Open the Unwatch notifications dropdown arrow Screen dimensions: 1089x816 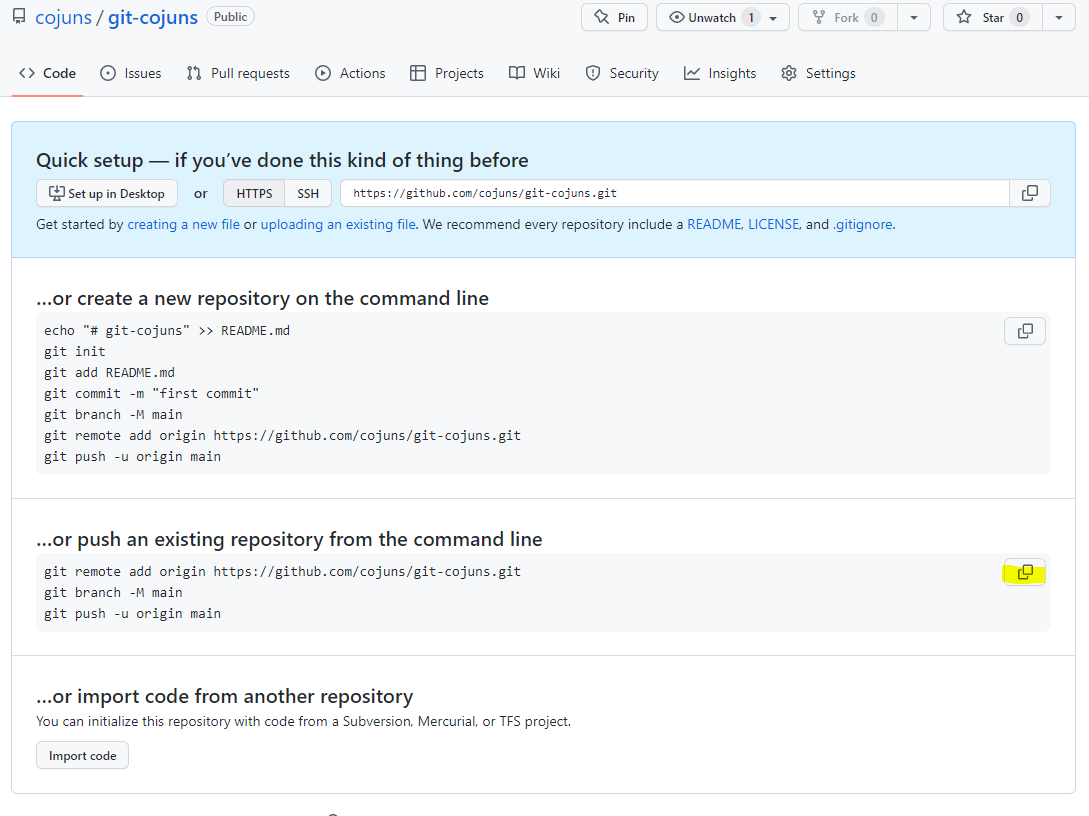(x=773, y=18)
